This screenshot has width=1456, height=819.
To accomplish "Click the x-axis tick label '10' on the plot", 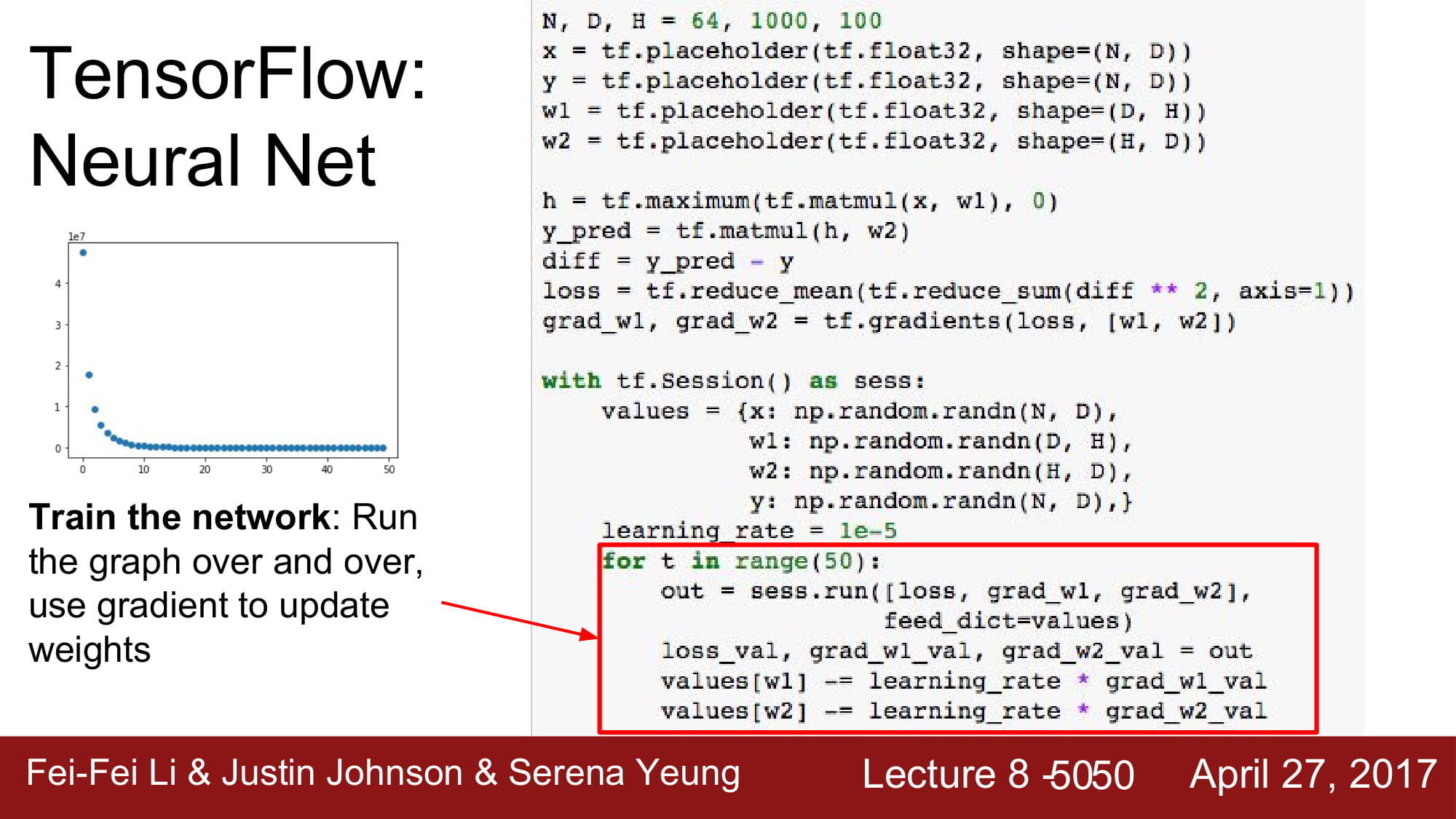I will click(144, 470).
